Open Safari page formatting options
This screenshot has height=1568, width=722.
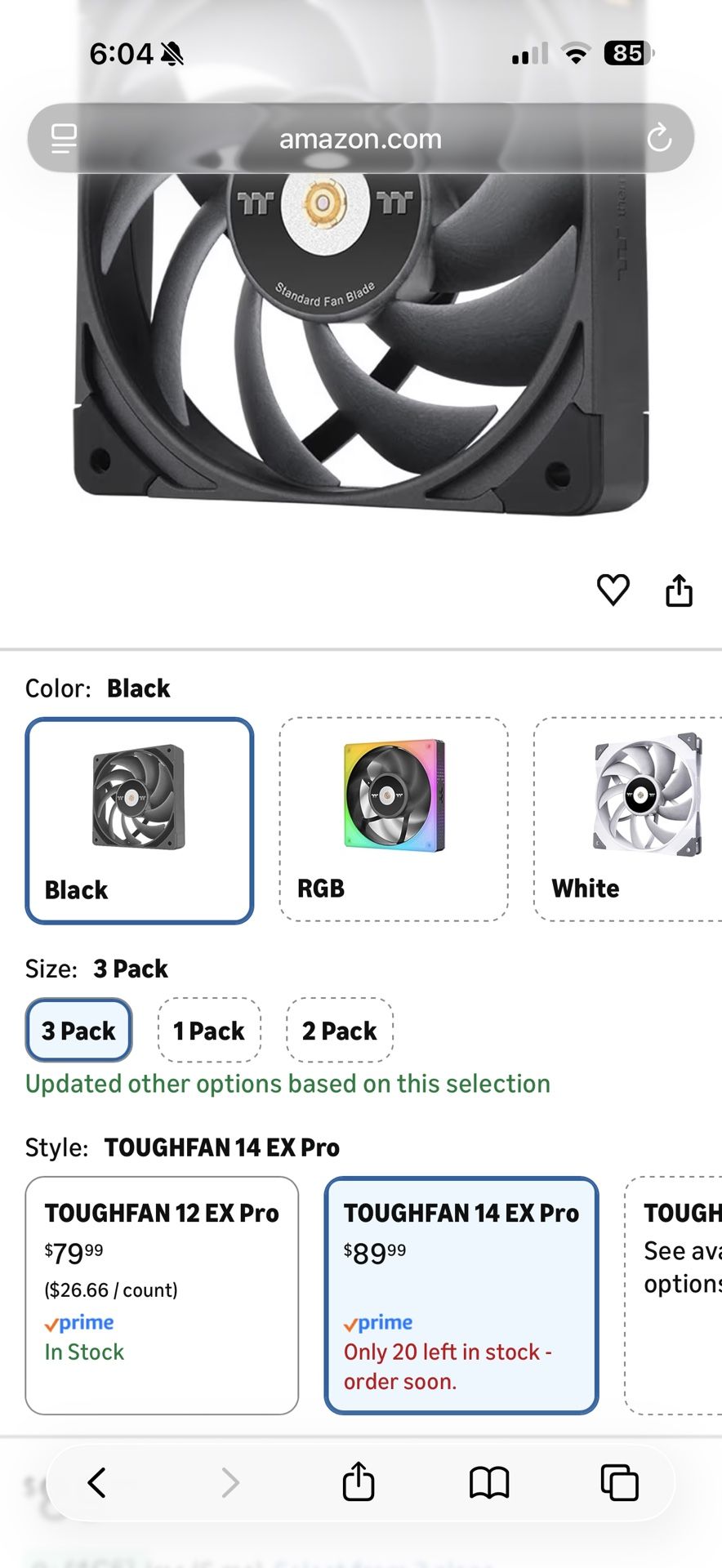click(x=62, y=138)
